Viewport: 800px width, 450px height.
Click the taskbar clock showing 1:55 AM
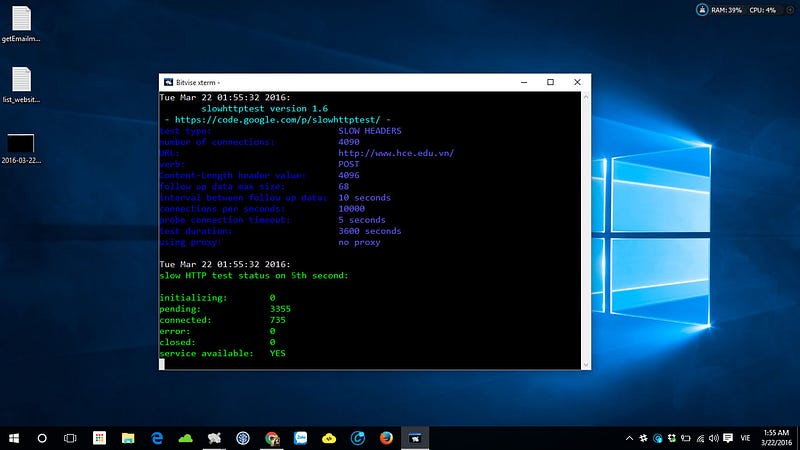pos(776,438)
